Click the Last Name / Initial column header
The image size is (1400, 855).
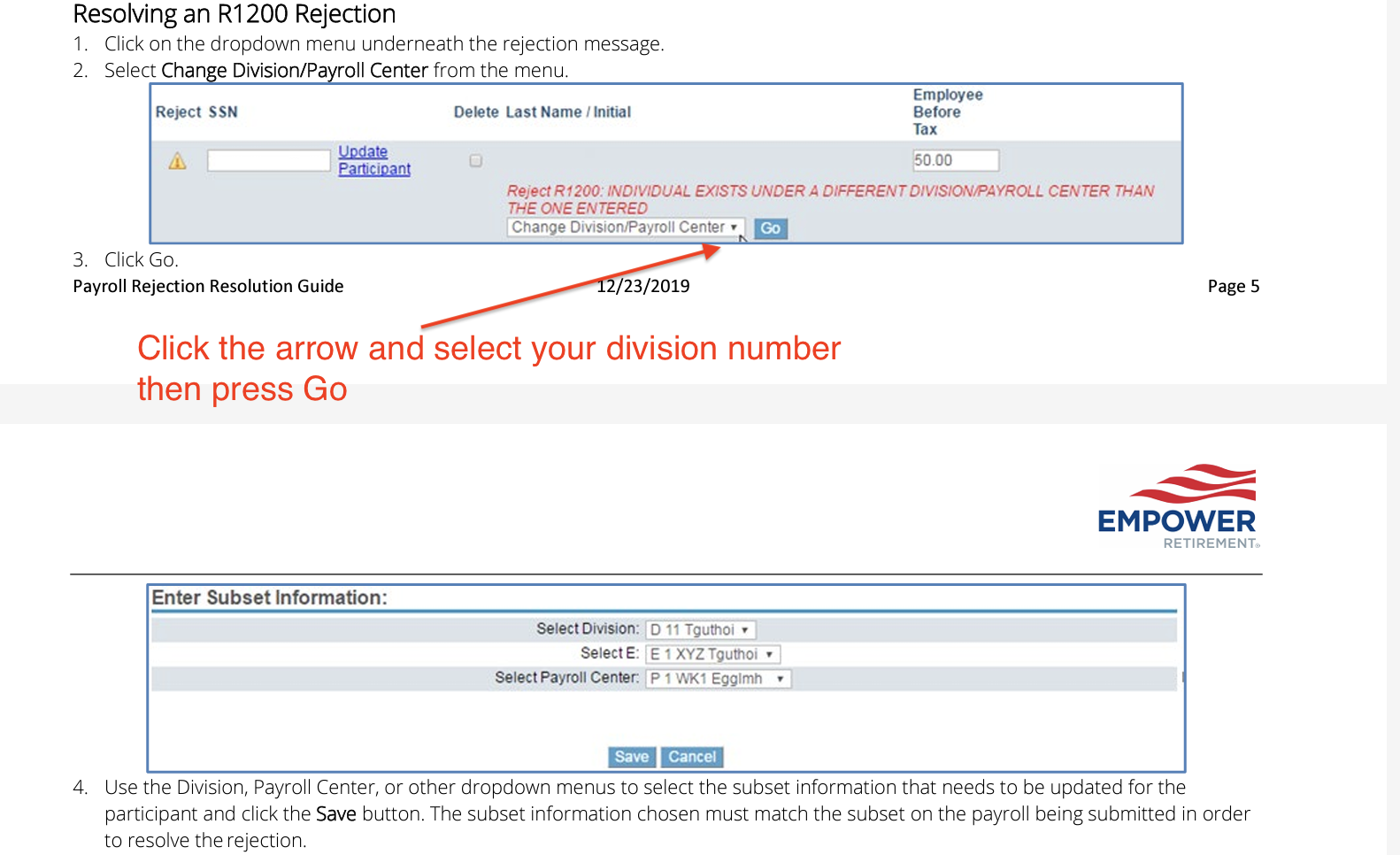pyautogui.click(x=567, y=112)
